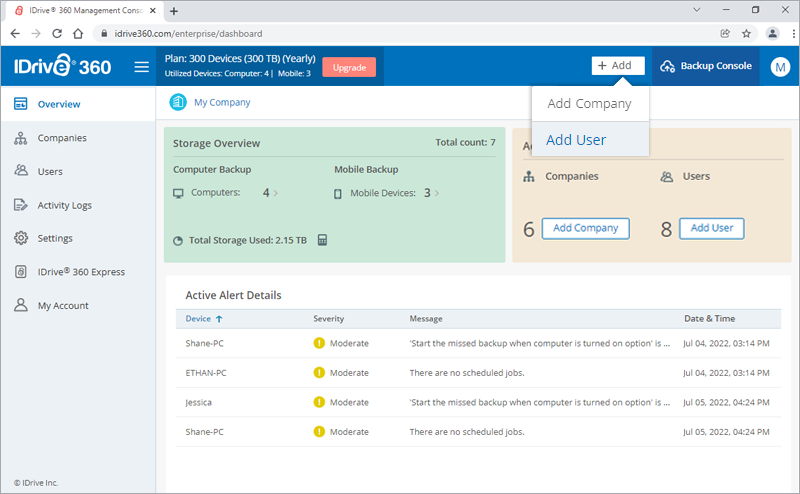This screenshot has width=800, height=494.
Task: Click the Add Company card button
Action: tap(585, 228)
